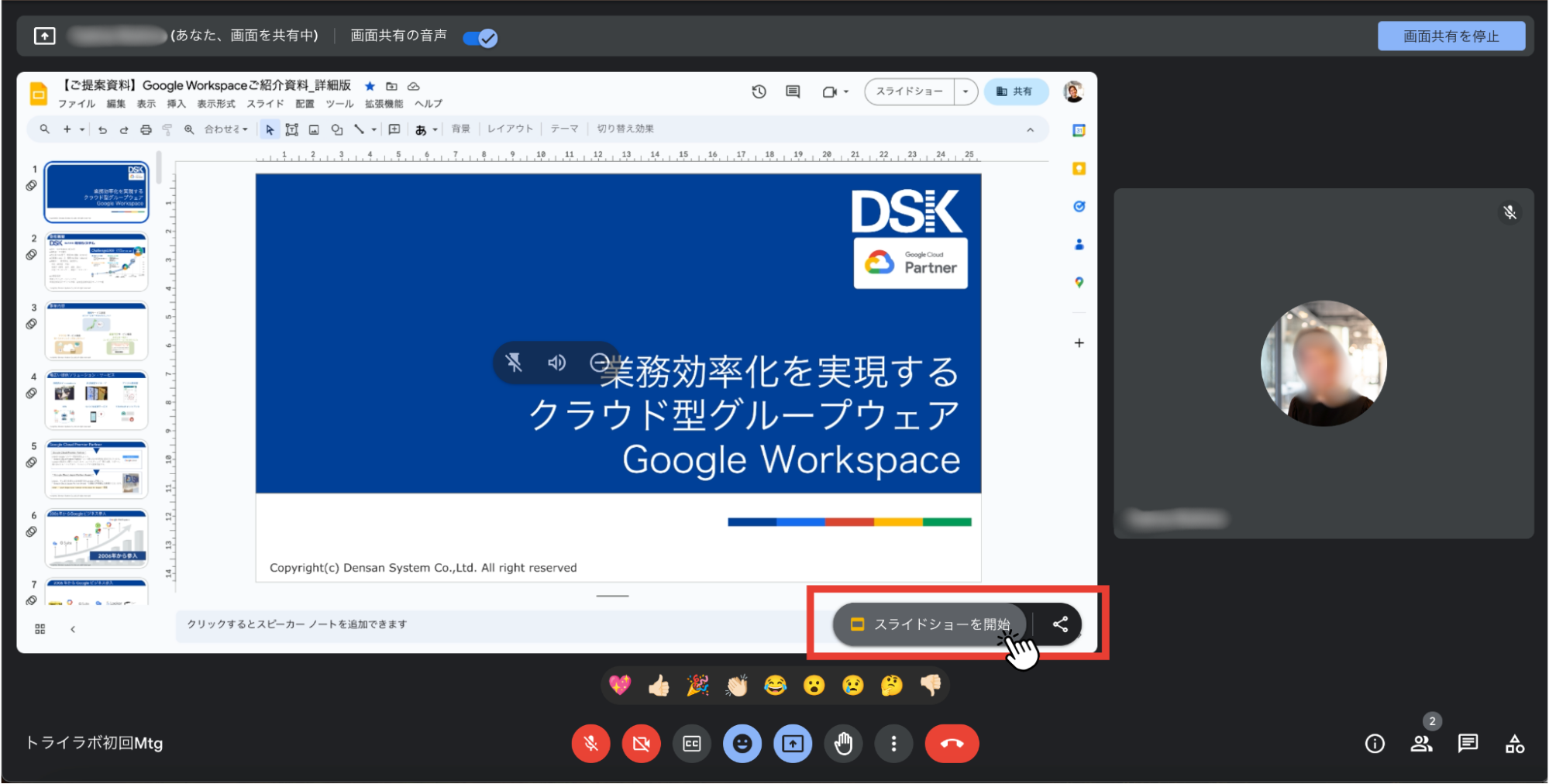Screen dimensions: 1549x784
Task: Show the participants people icon
Action: (x=1421, y=744)
